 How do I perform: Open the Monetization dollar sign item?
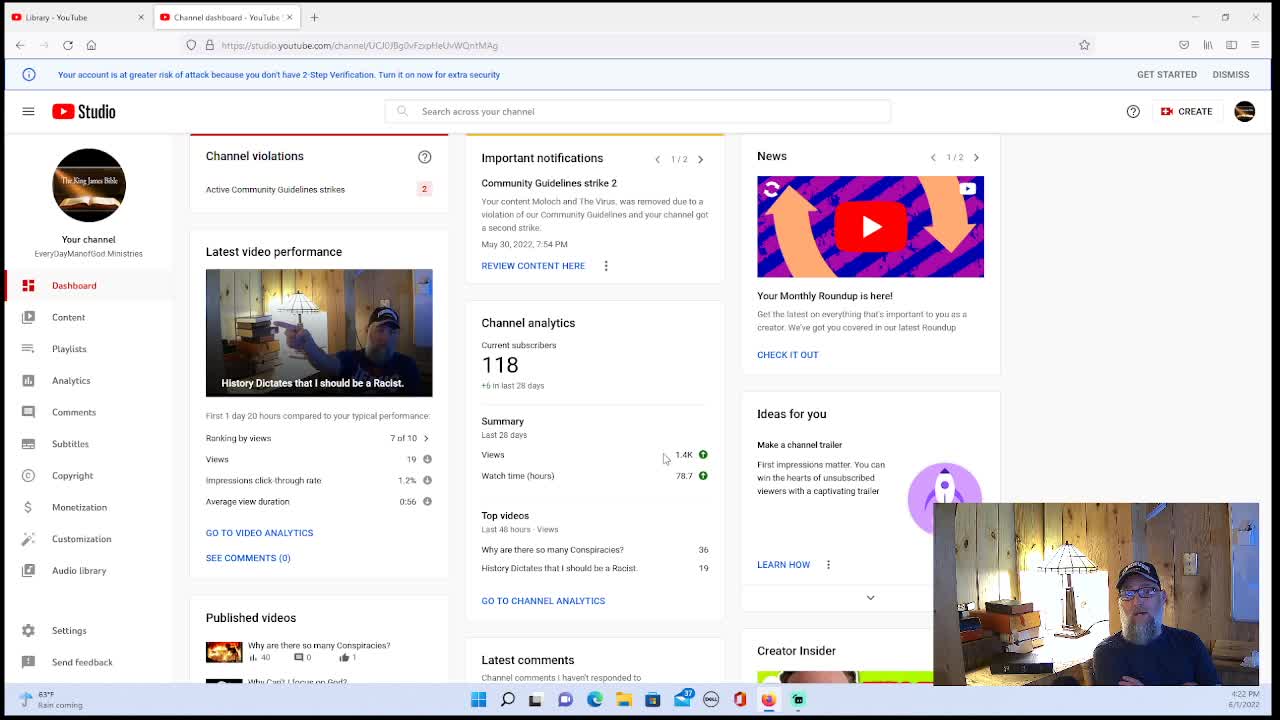79,507
